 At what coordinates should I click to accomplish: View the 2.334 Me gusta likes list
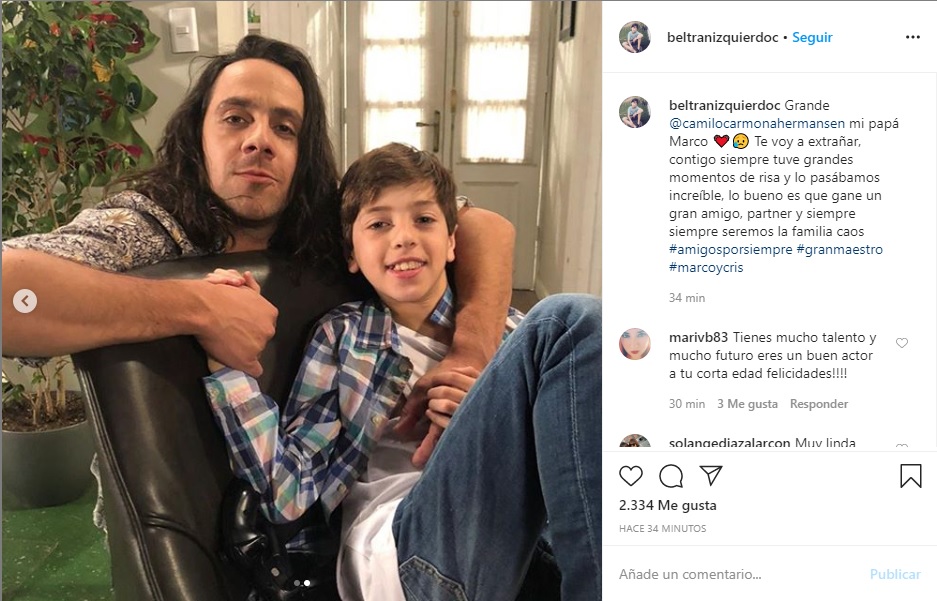(x=667, y=505)
